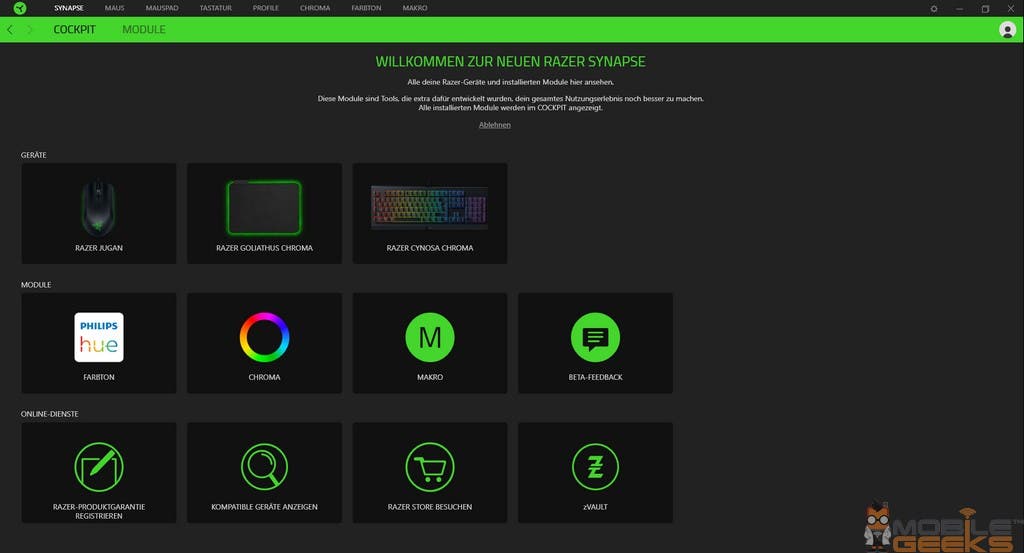Open the Razer Cynosa Chroma keyboard tile
Image resolution: width=1024 pixels, height=553 pixels.
pyautogui.click(x=430, y=213)
